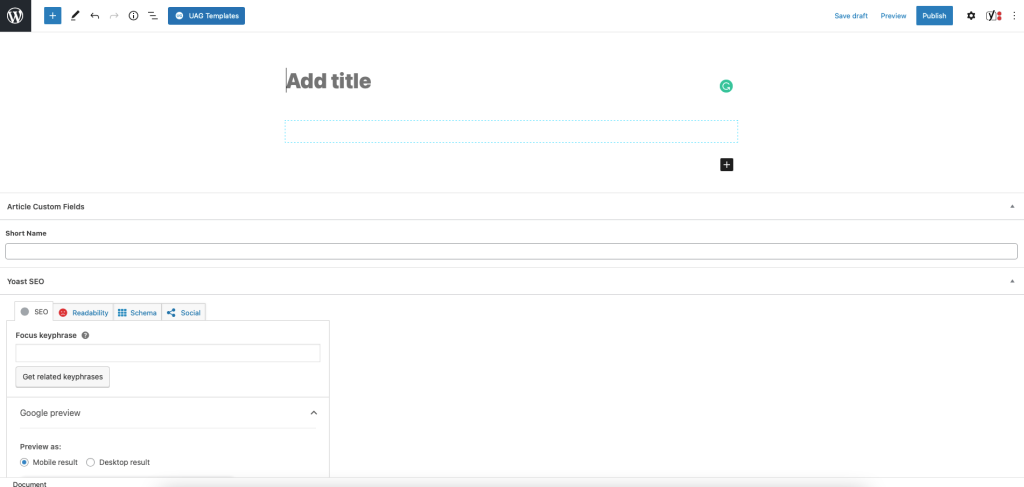Select Mobile result preview option

pos(25,462)
